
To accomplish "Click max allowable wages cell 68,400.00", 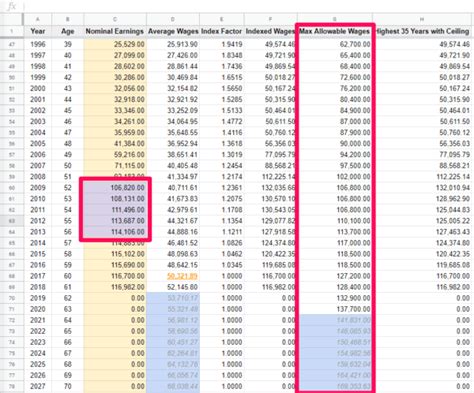I will pos(335,66).
